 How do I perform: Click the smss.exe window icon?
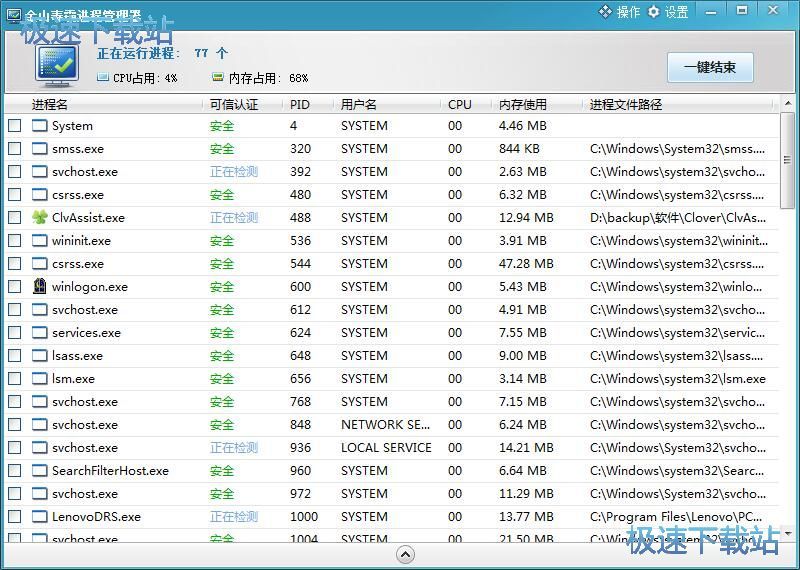coord(39,148)
